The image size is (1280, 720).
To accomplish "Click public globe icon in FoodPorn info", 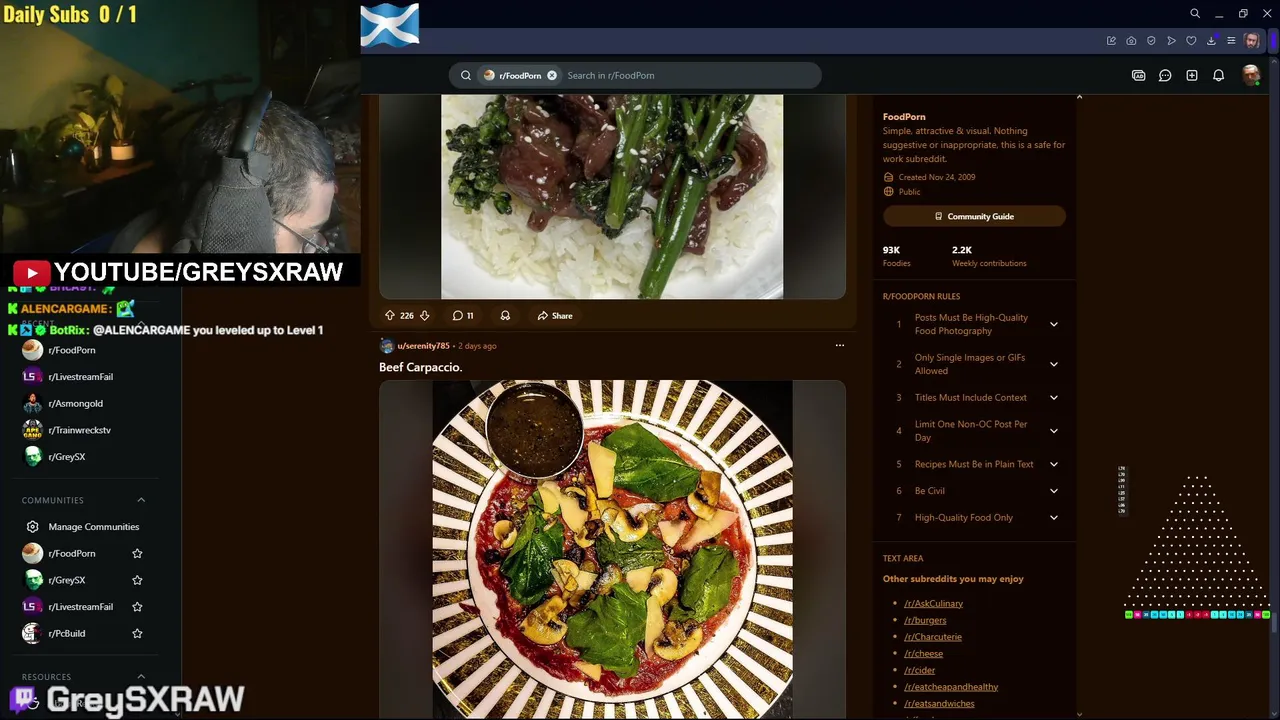I will click(x=888, y=192).
